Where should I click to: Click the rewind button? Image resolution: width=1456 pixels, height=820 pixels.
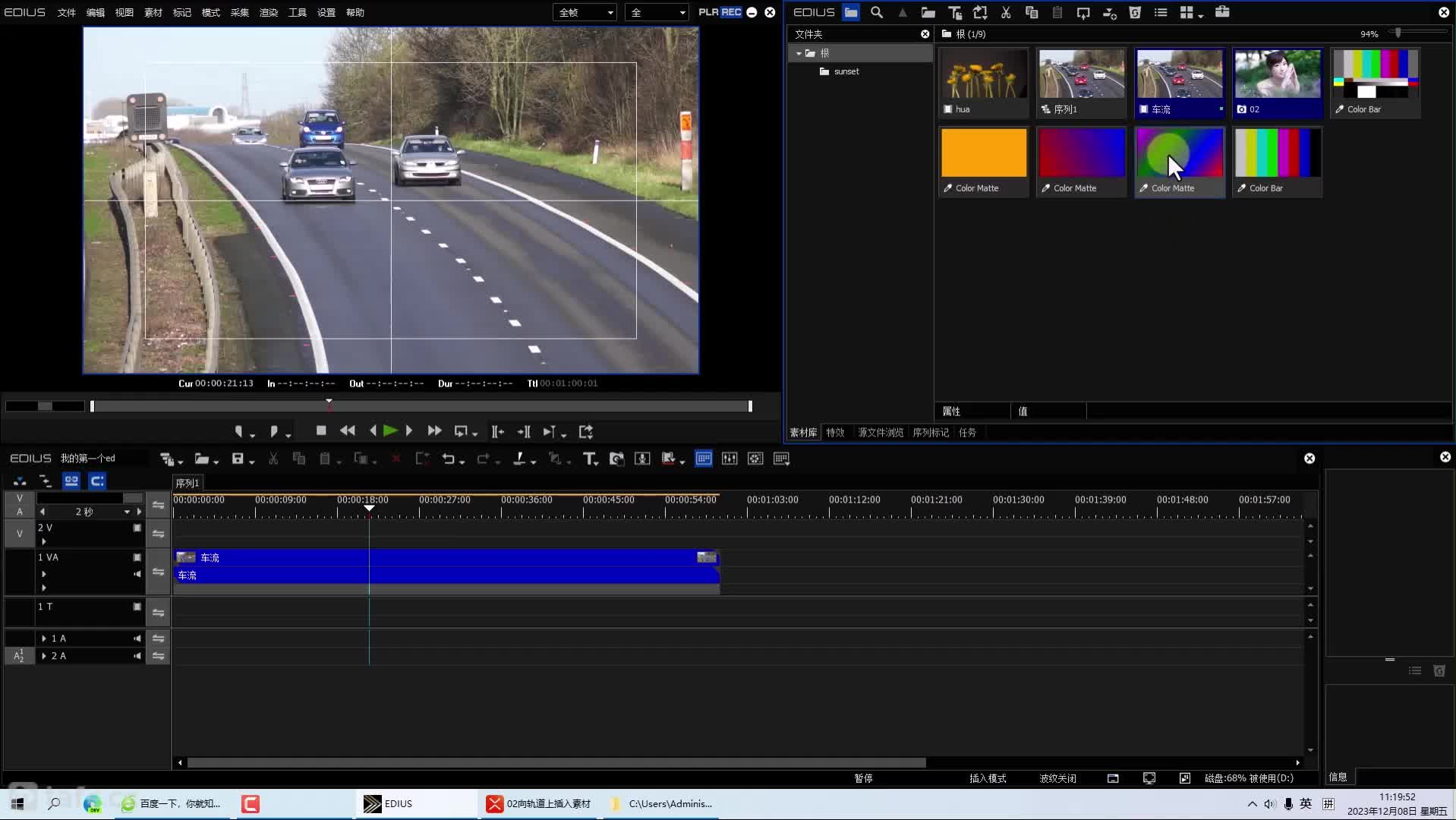(x=348, y=431)
